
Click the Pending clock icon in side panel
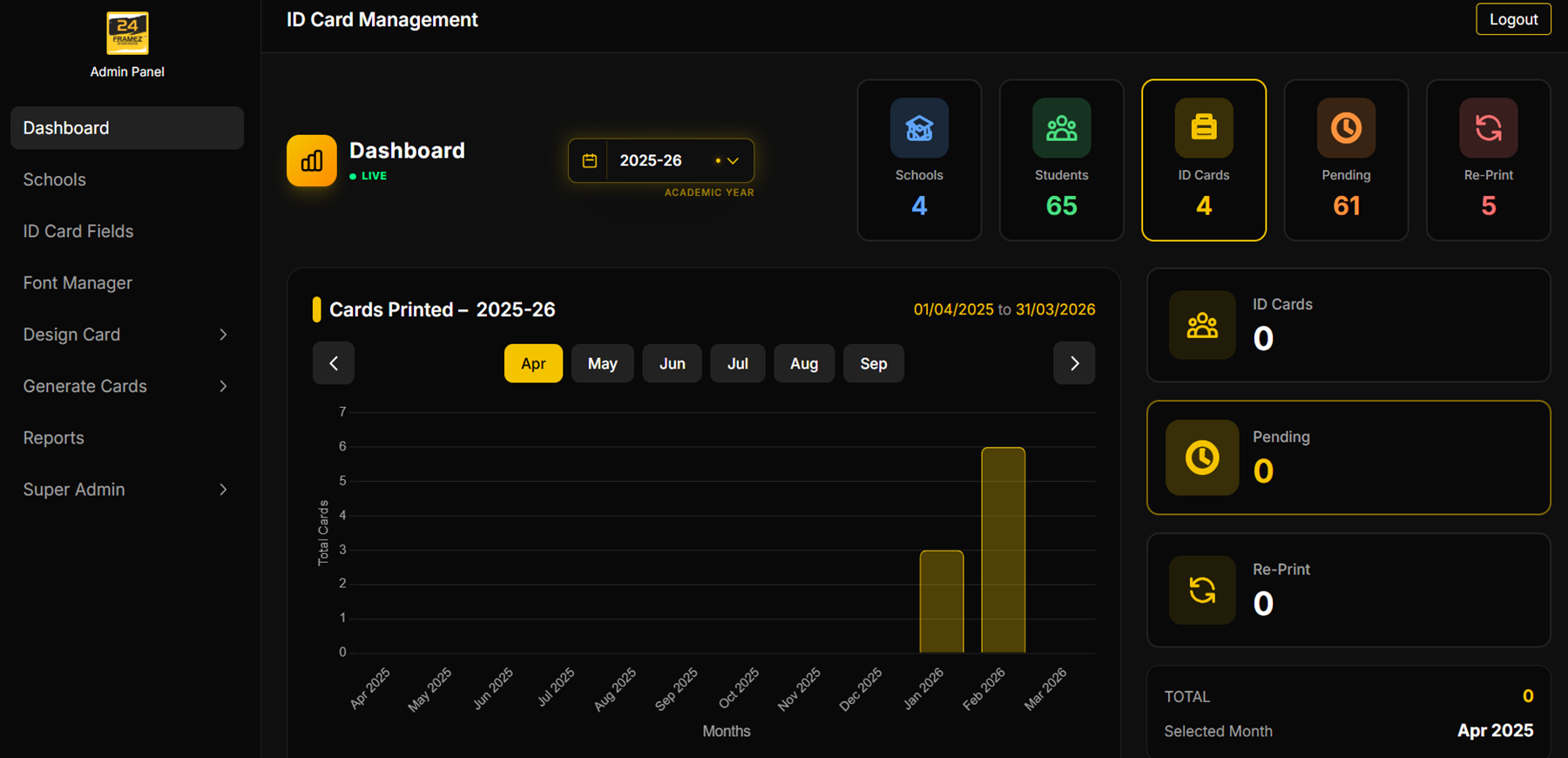1202,457
